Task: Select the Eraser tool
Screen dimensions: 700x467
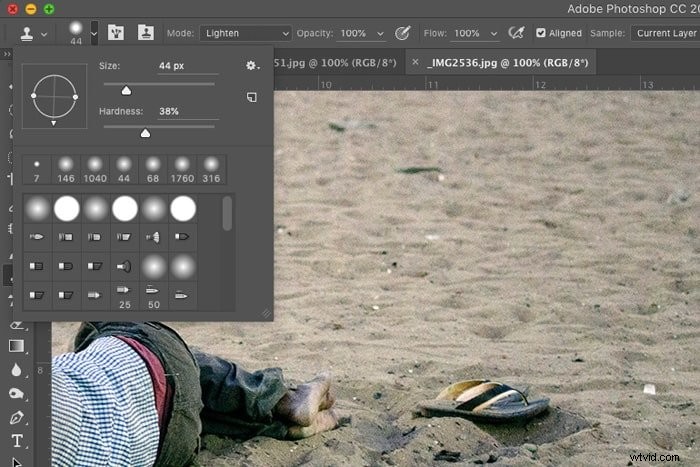Action: pos(17,325)
